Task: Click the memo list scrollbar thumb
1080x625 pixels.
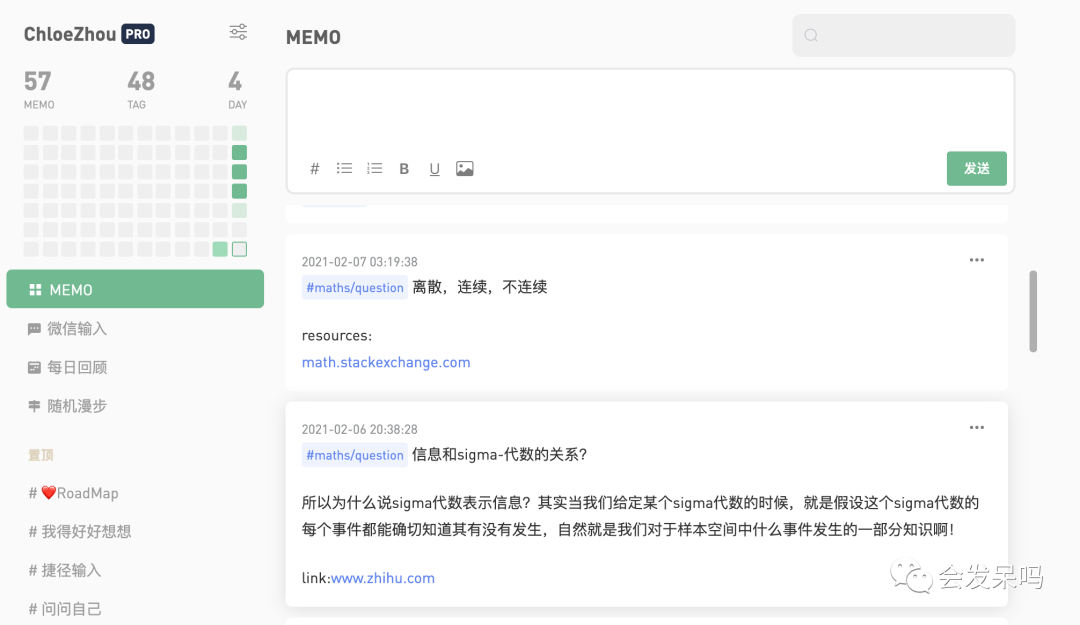Action: click(x=1033, y=311)
